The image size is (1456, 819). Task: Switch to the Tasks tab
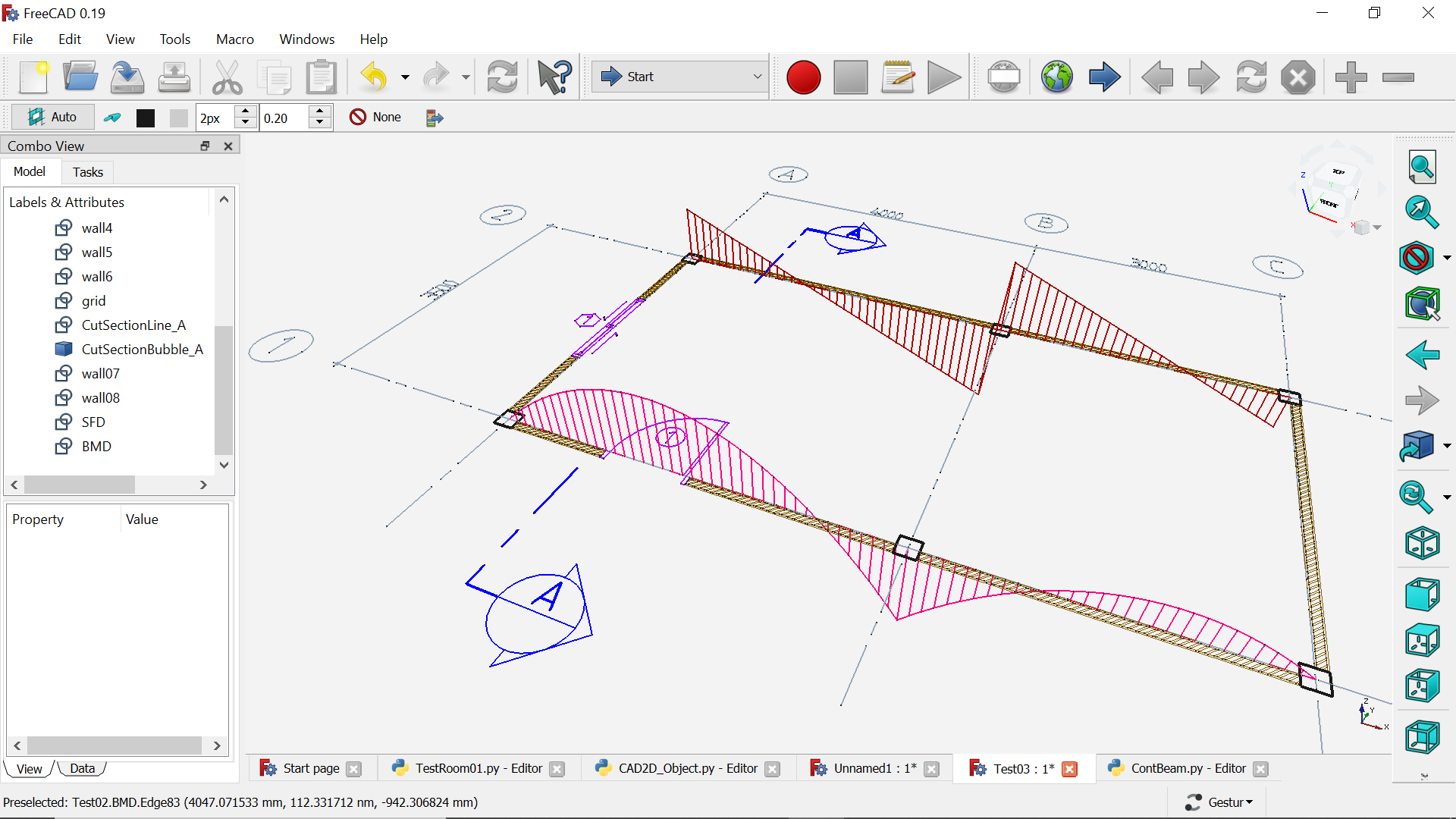tap(88, 172)
